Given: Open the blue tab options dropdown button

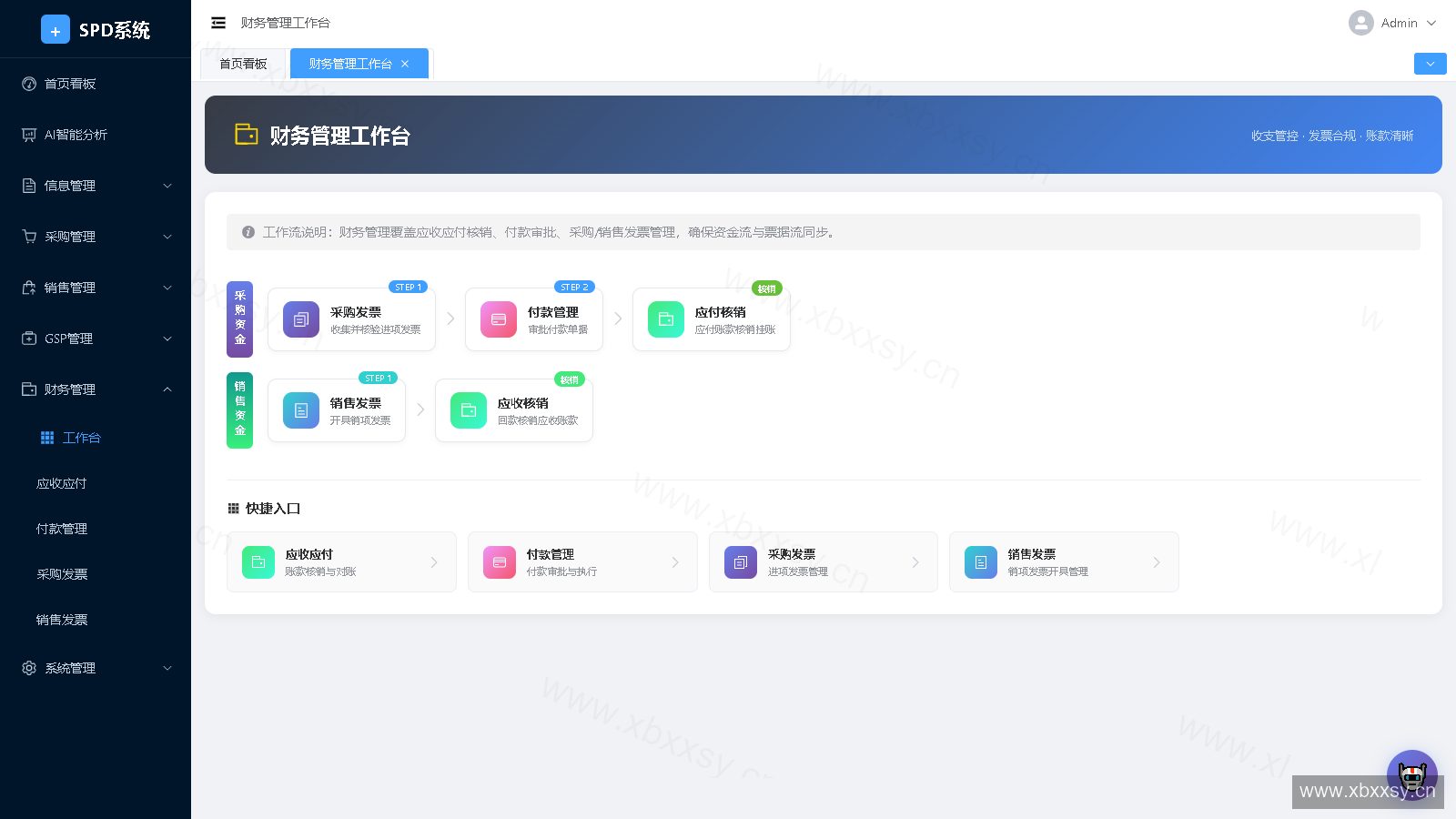Looking at the screenshot, I should point(1430,64).
